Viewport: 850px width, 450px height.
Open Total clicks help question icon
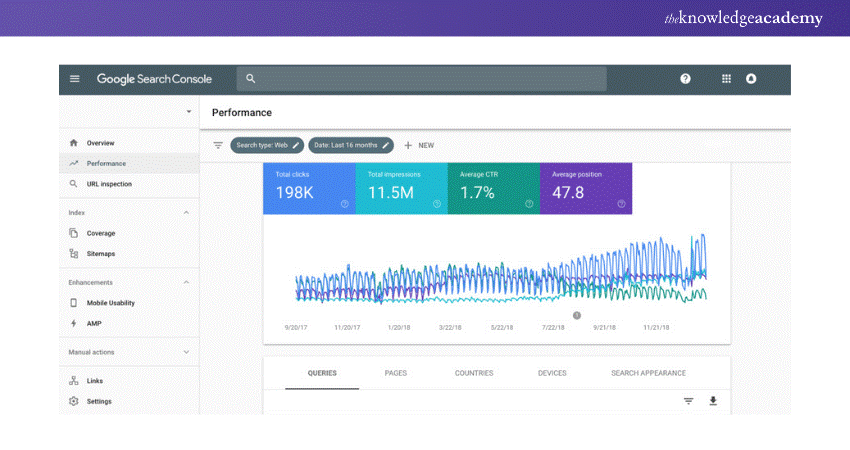[345, 204]
